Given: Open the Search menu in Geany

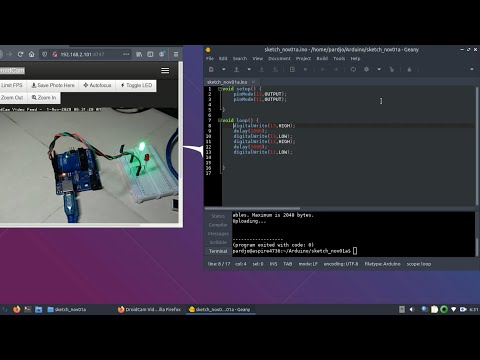Looking at the screenshot, I should pyautogui.click(x=240, y=58).
